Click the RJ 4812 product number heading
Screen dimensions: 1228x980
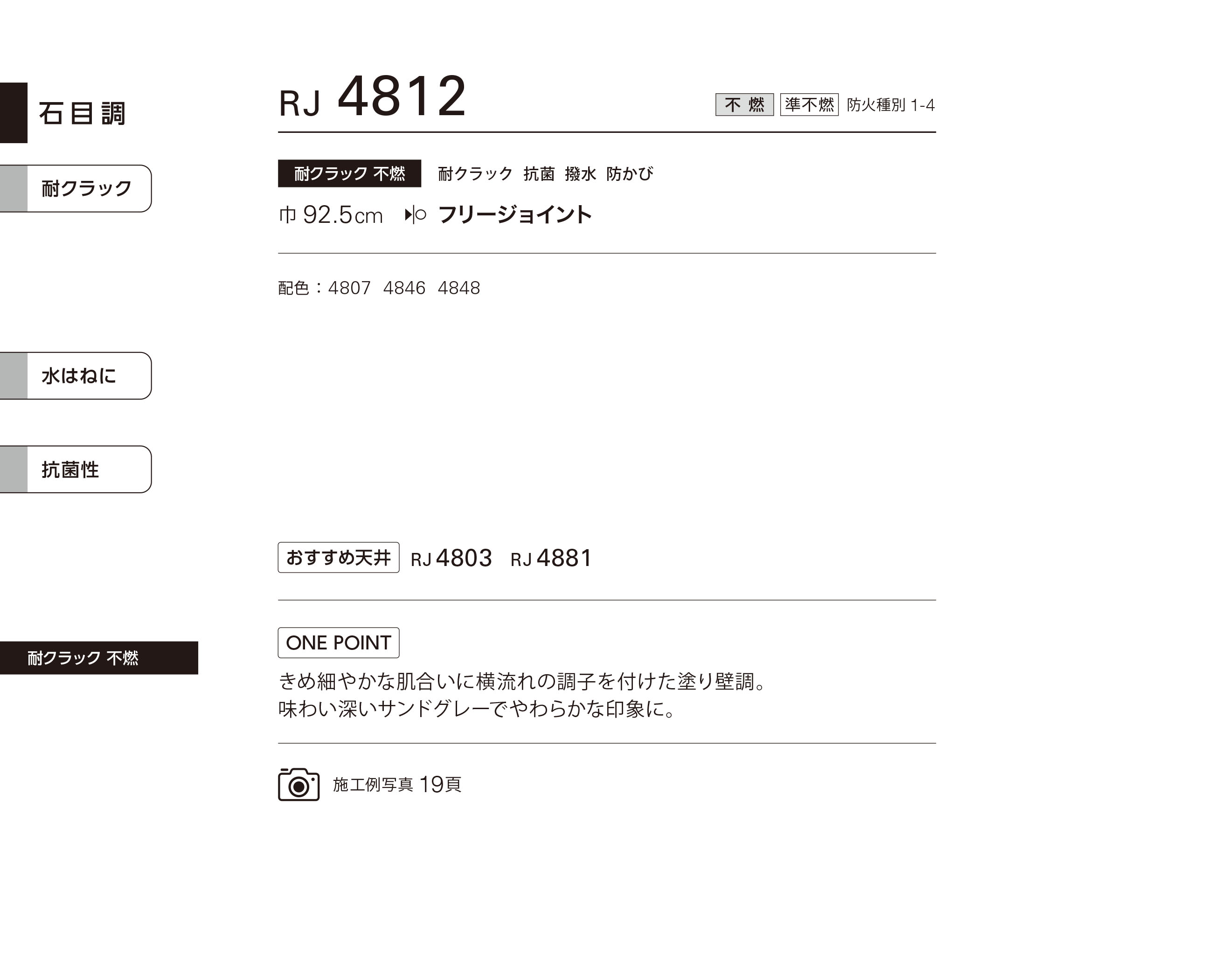pyautogui.click(x=373, y=97)
